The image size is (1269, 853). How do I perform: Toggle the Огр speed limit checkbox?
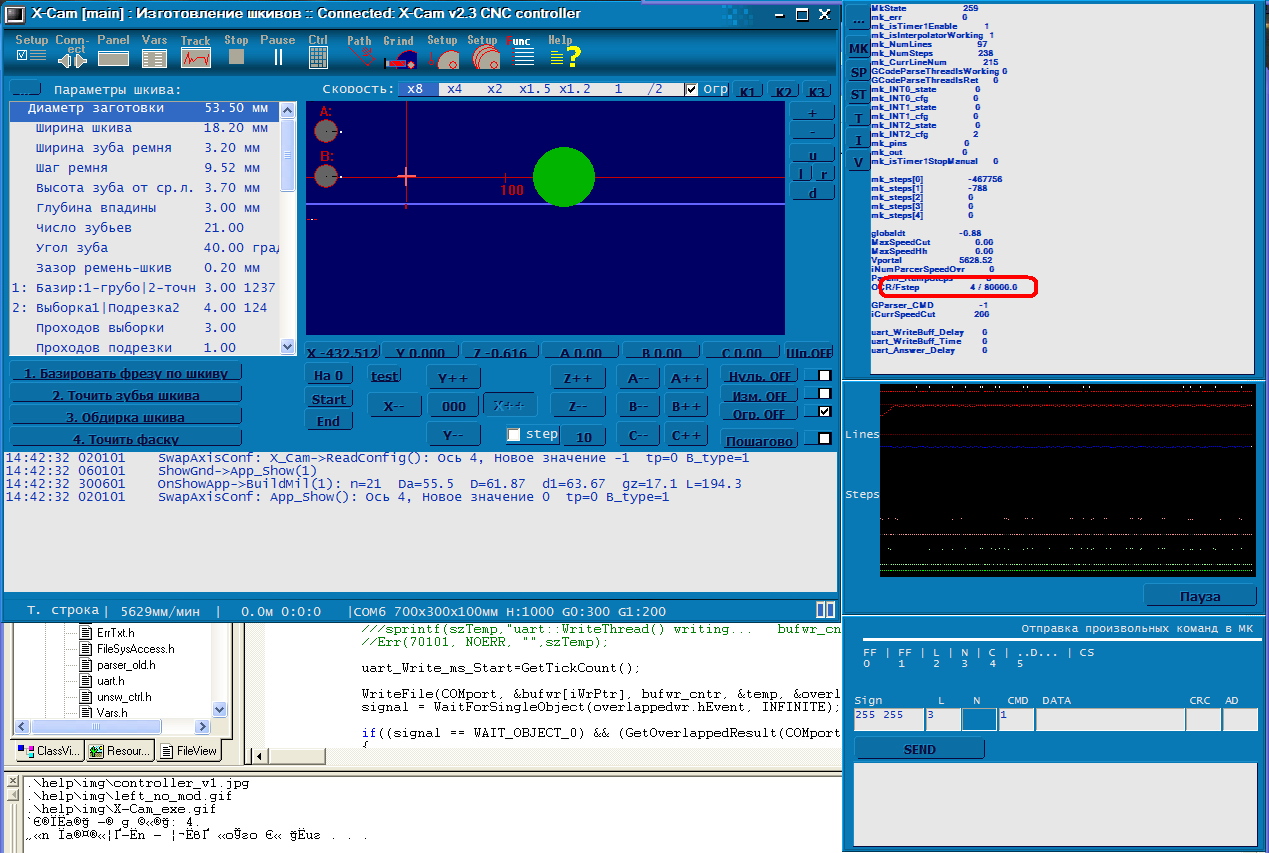point(691,89)
